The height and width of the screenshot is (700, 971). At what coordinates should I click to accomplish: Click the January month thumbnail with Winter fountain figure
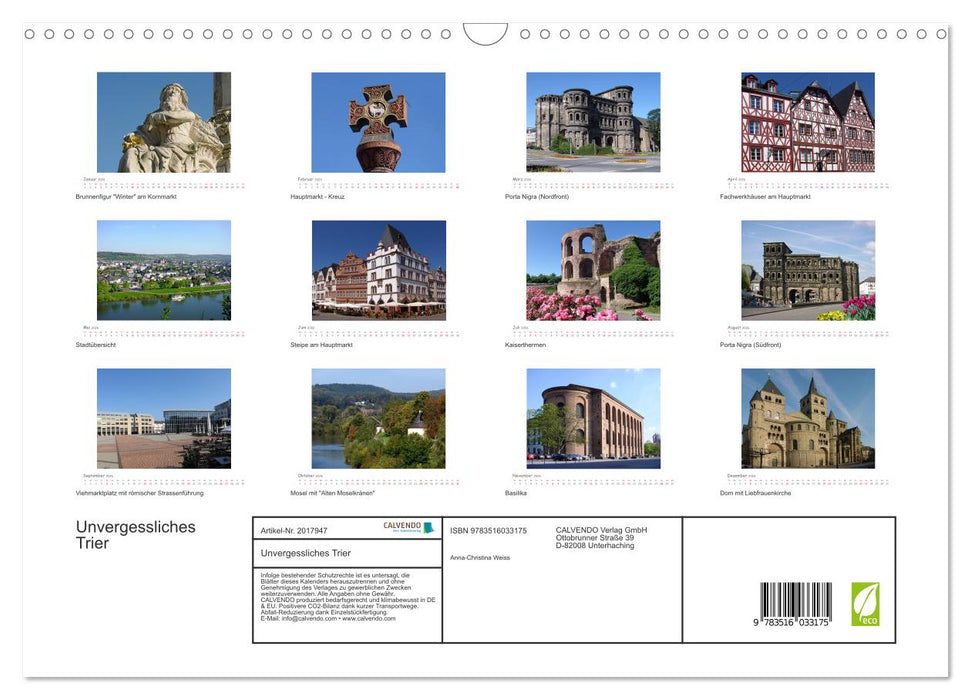pos(163,121)
